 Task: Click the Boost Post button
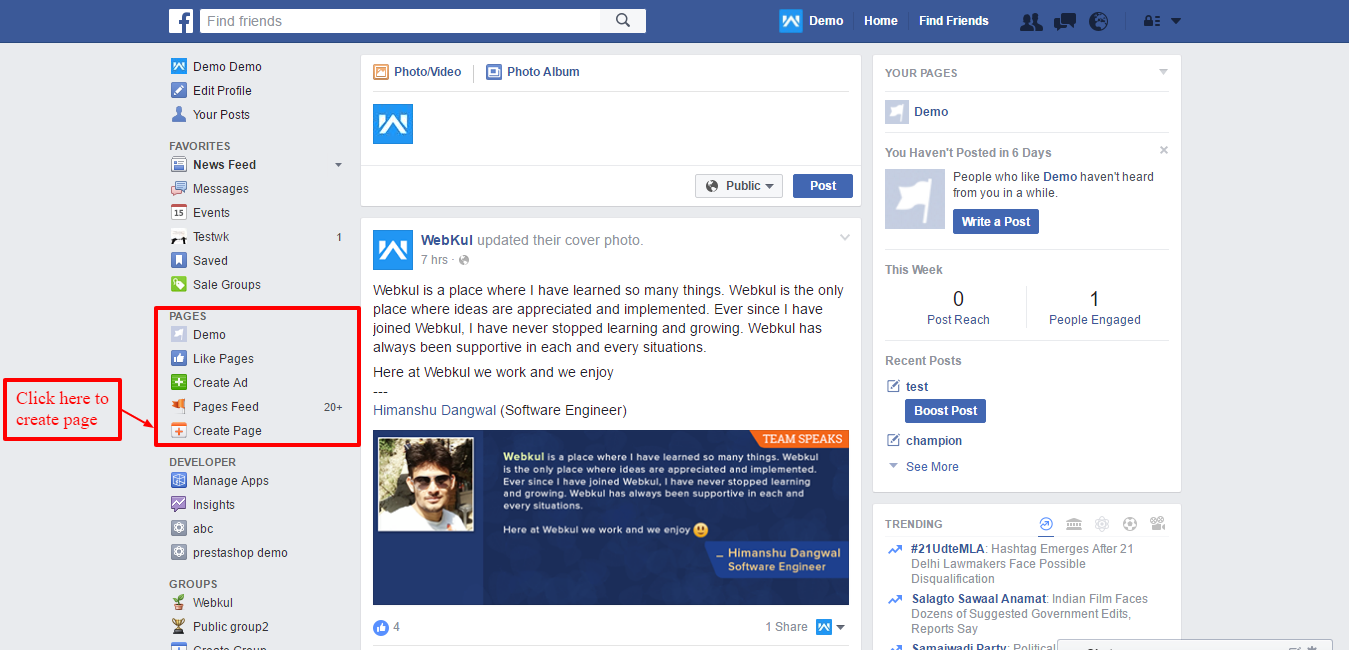click(946, 411)
